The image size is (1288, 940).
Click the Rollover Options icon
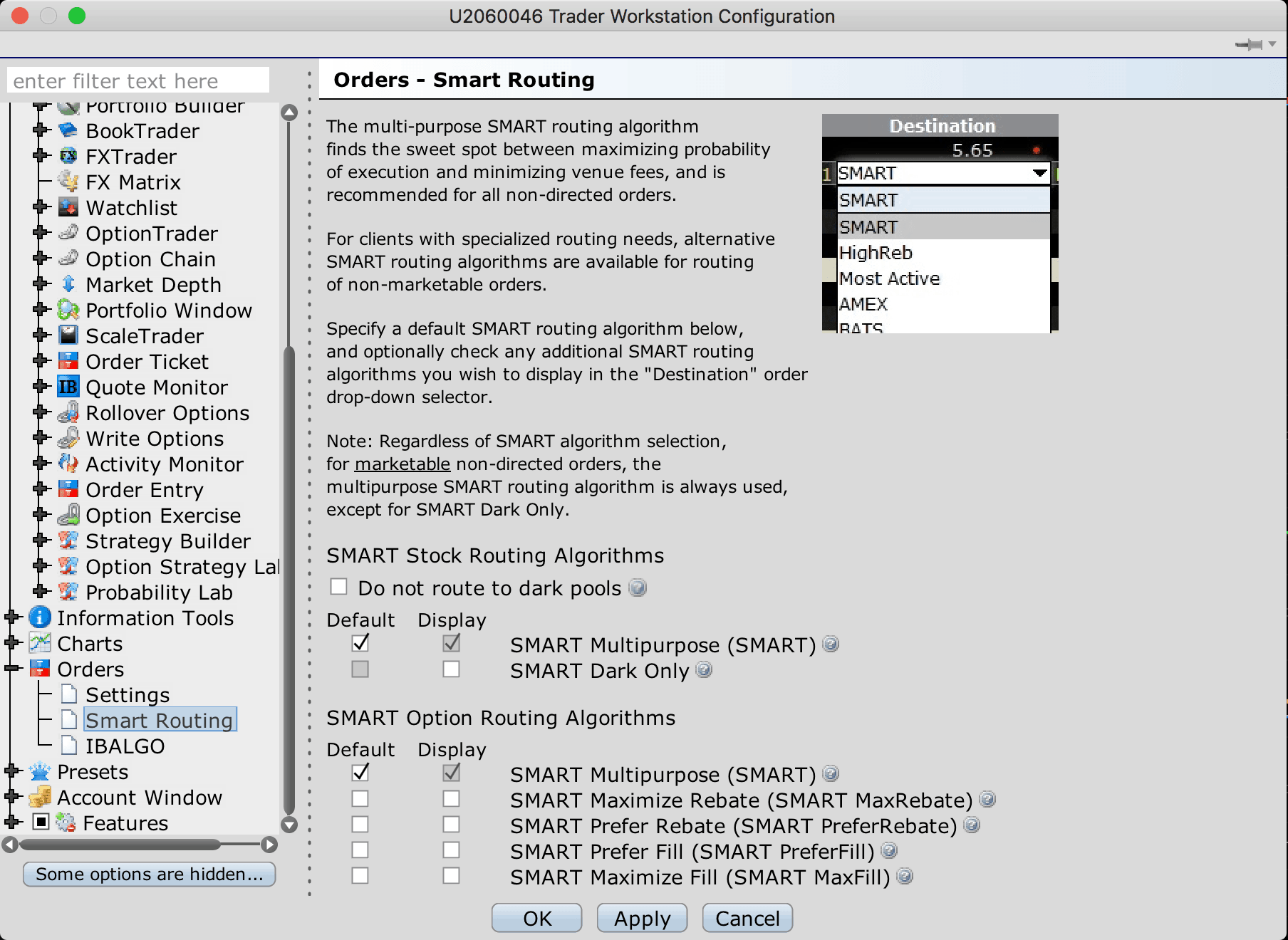pos(68,412)
